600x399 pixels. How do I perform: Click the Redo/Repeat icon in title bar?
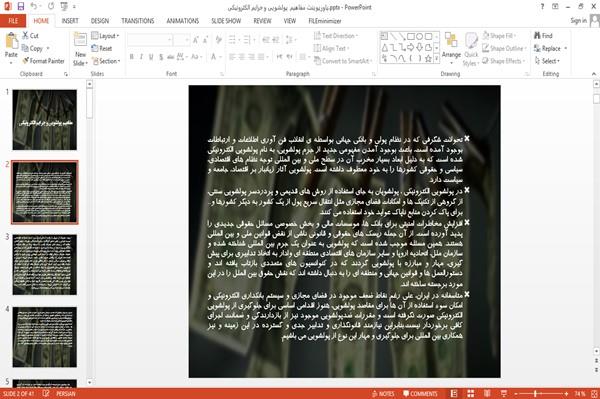click(51, 7)
